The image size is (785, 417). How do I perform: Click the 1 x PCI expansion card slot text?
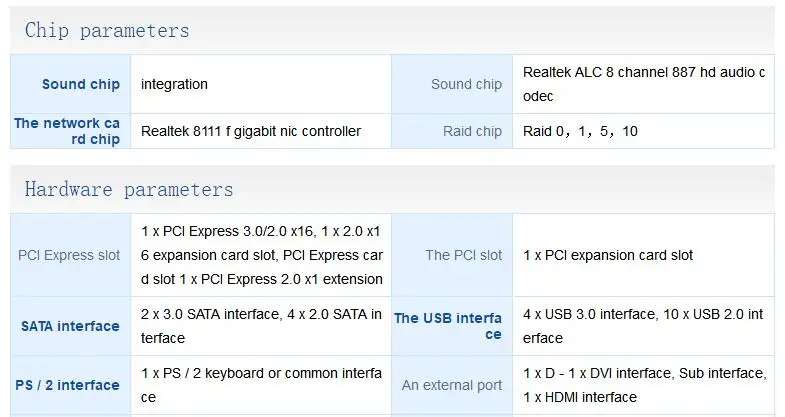click(x=608, y=255)
